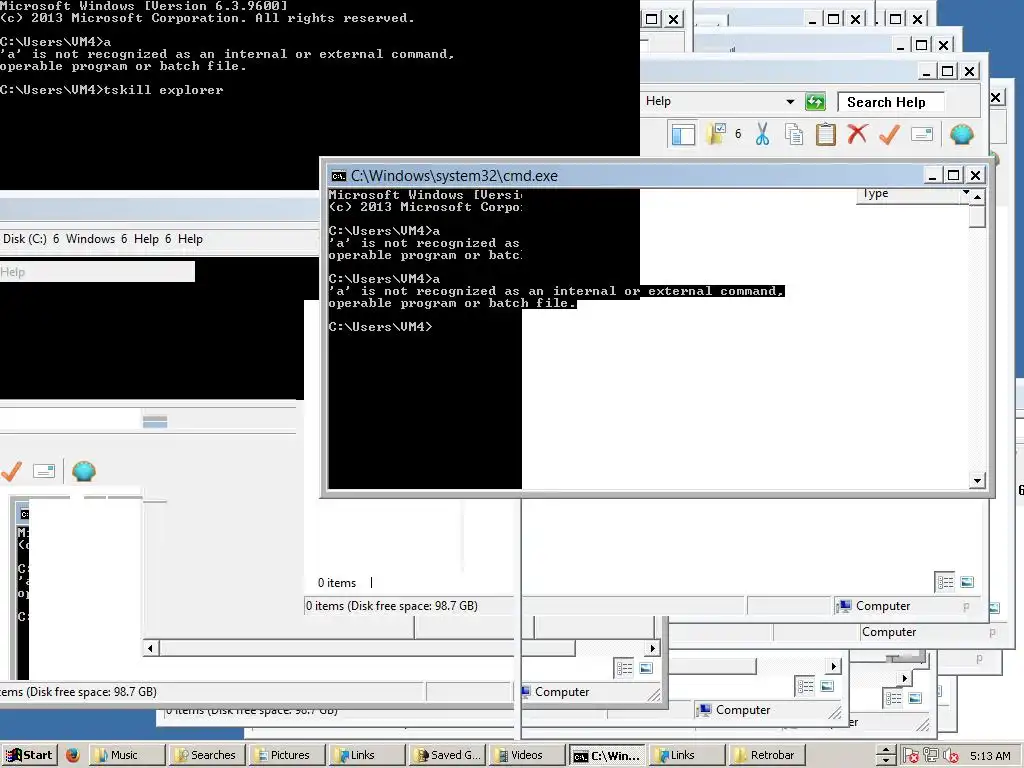This screenshot has width=1024, height=768.
Task: Open the Start menu
Action: tap(29, 756)
